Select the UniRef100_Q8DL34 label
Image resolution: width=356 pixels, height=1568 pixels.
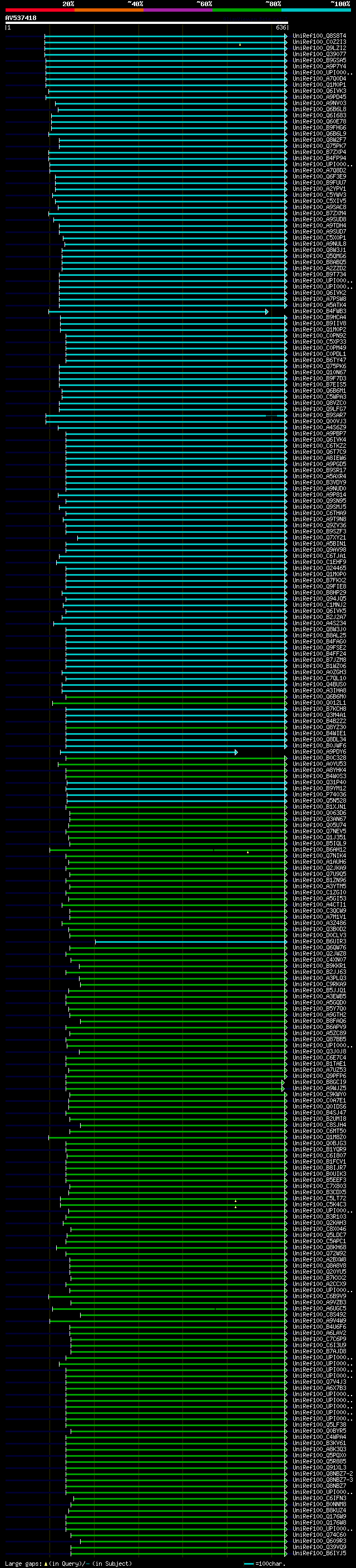pos(319,740)
